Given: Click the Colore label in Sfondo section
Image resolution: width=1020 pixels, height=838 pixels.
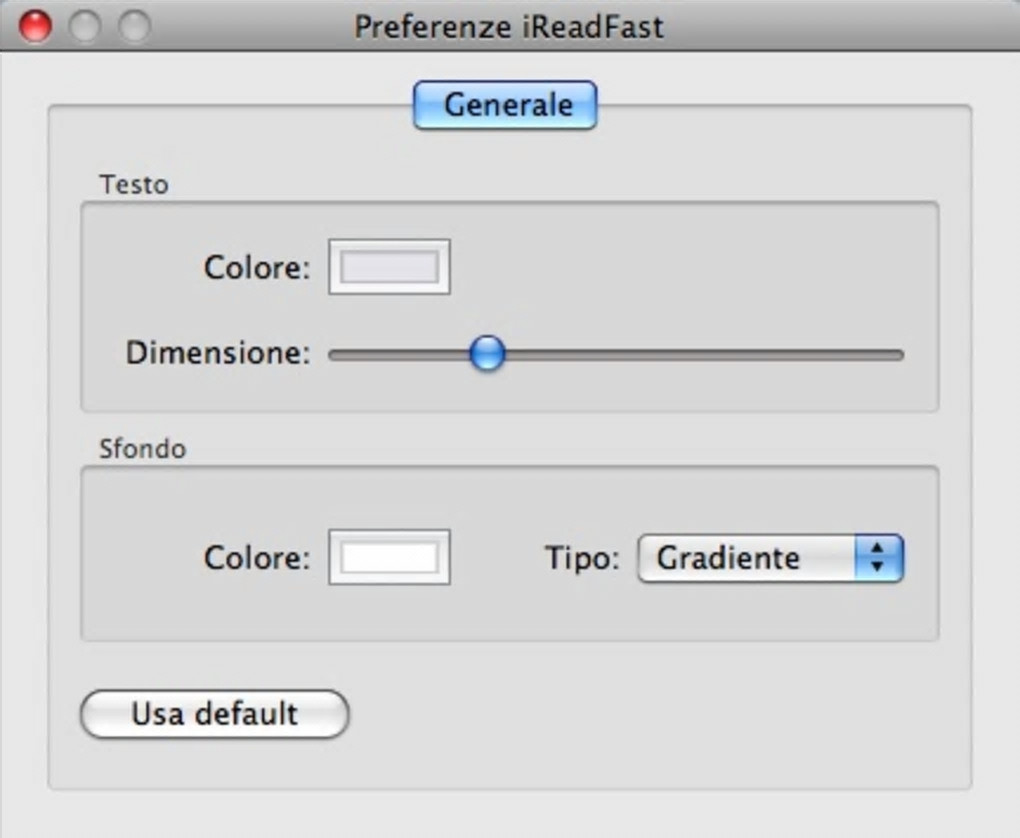Looking at the screenshot, I should (x=257, y=557).
